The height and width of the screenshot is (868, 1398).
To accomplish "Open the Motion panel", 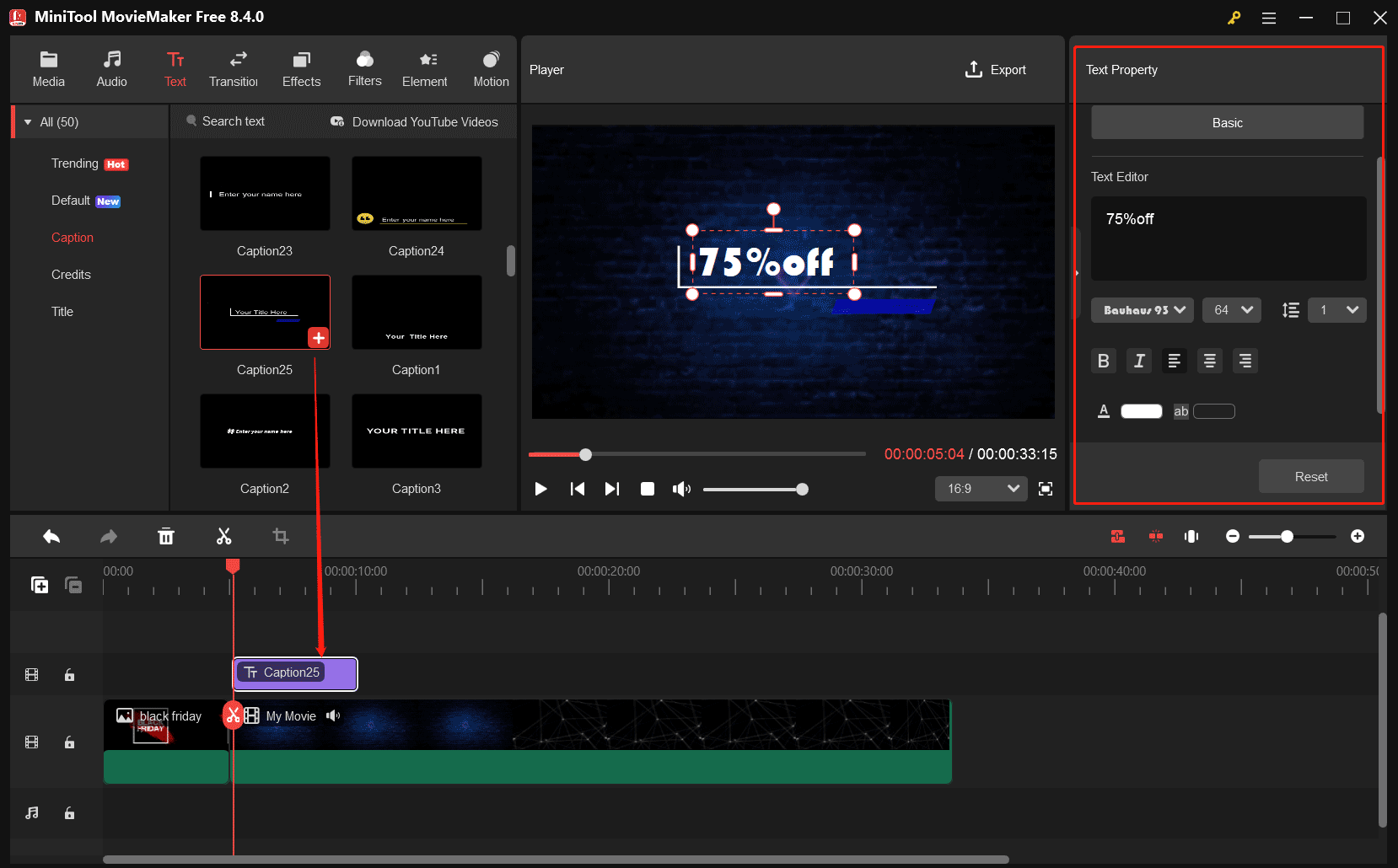I will coord(491,67).
